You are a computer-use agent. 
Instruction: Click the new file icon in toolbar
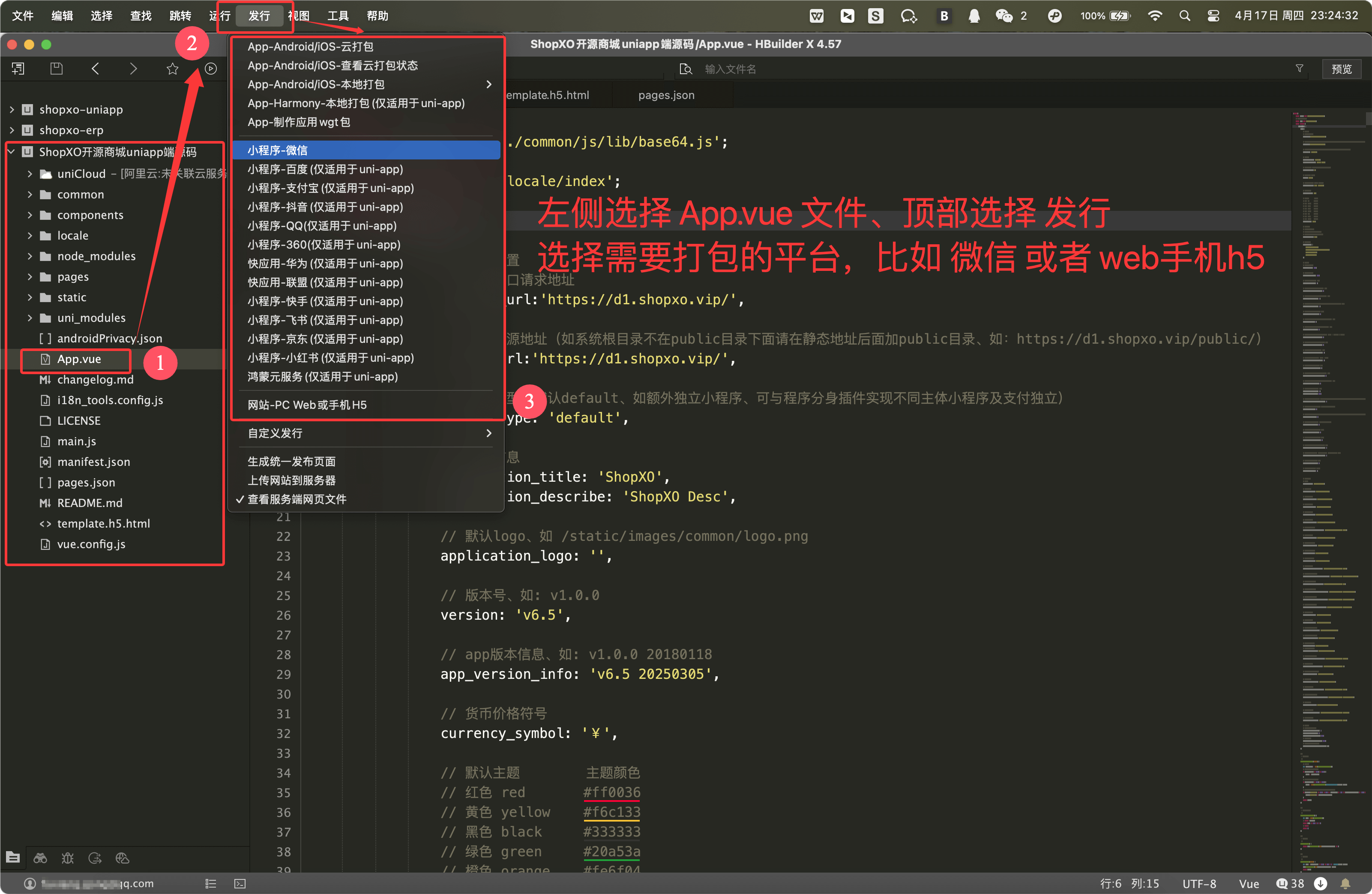pyautogui.click(x=18, y=69)
